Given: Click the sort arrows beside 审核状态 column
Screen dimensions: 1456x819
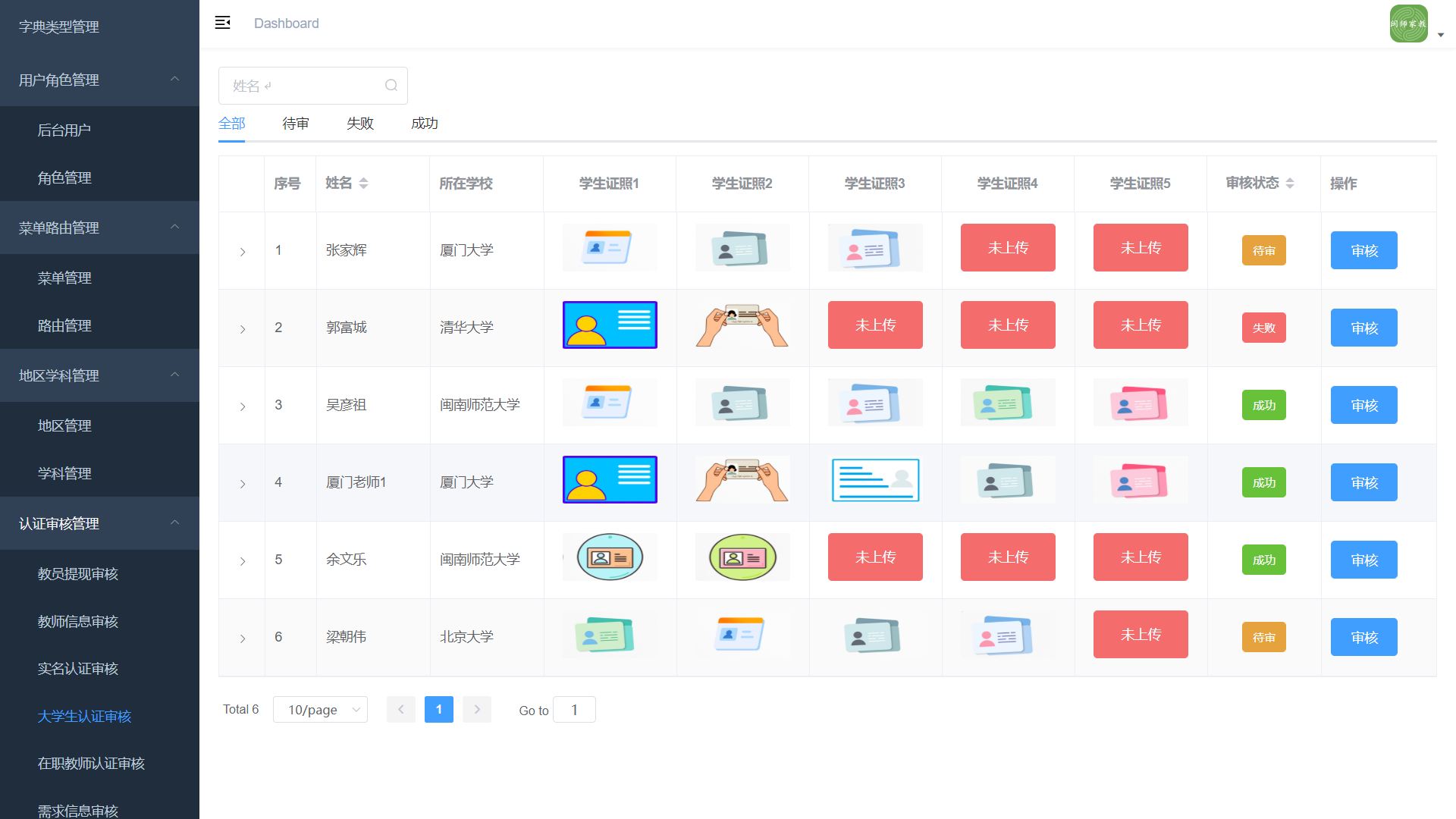Looking at the screenshot, I should [1290, 183].
